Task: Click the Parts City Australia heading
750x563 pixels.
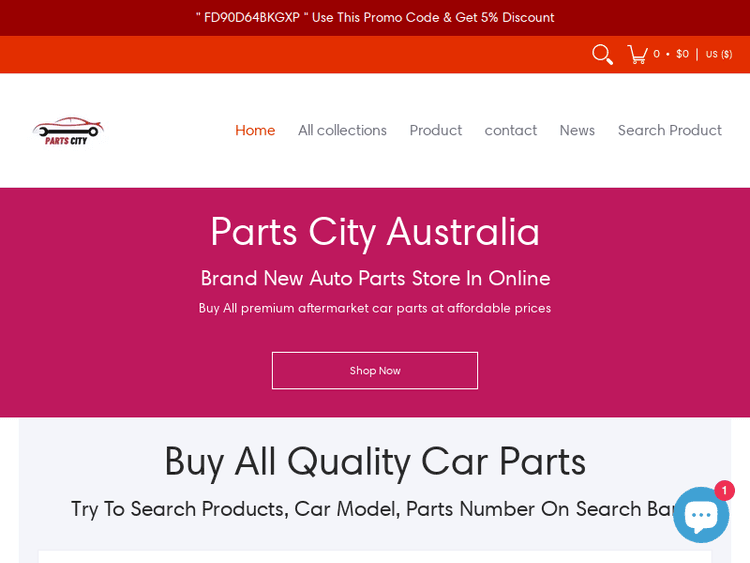Action: click(x=375, y=232)
